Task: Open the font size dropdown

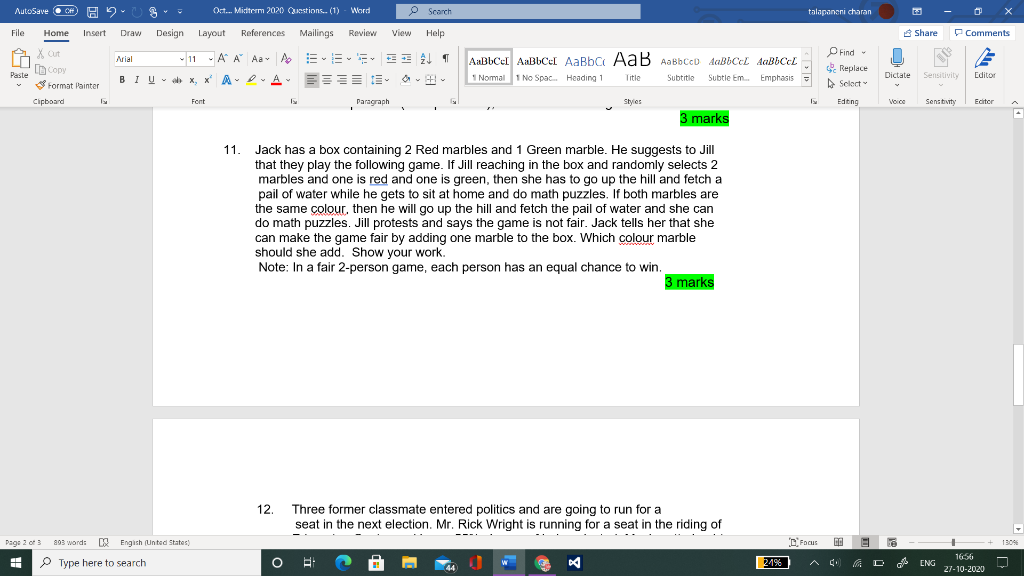Action: 210,59
